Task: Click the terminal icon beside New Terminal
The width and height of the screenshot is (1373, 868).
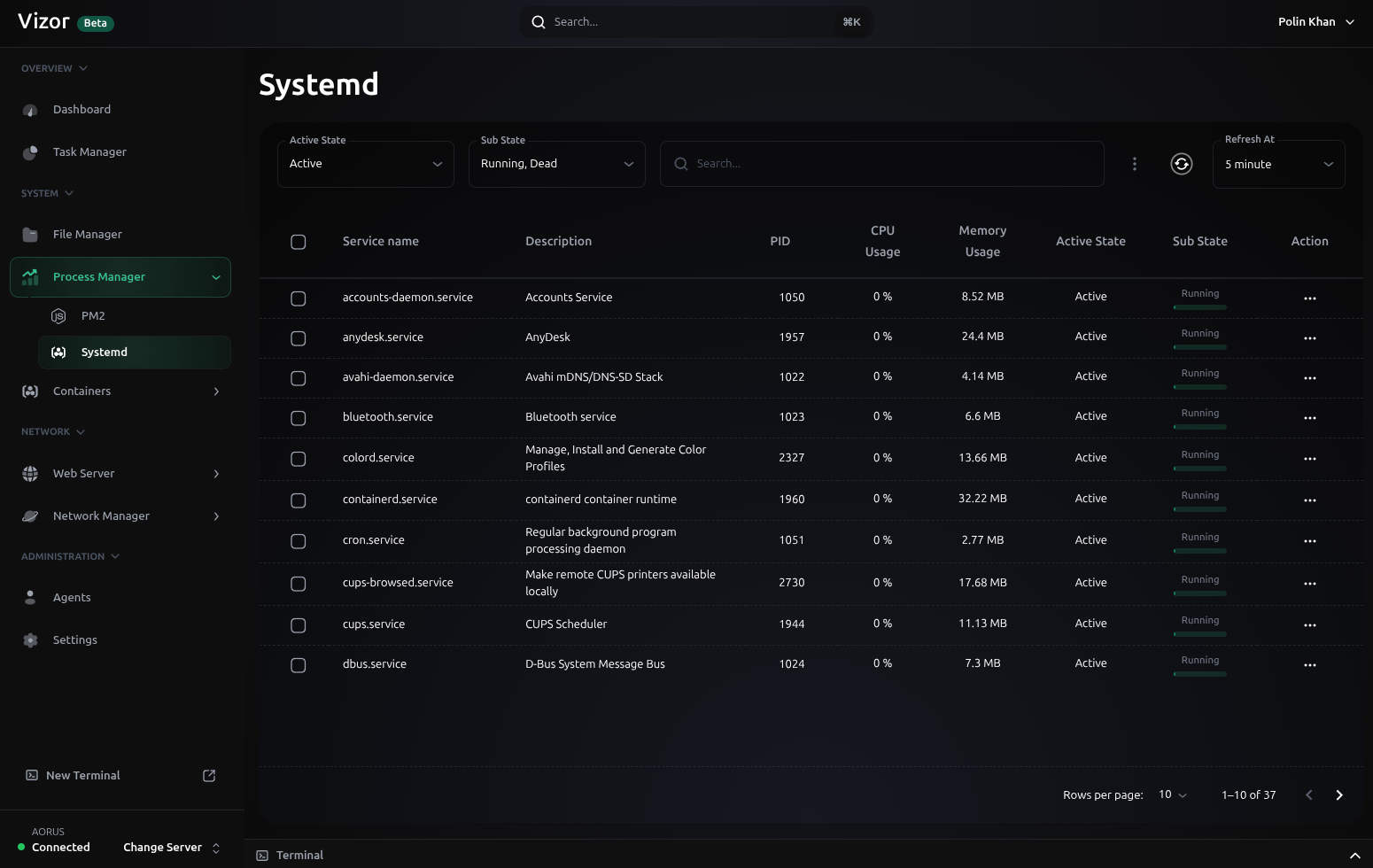Action: [32, 776]
